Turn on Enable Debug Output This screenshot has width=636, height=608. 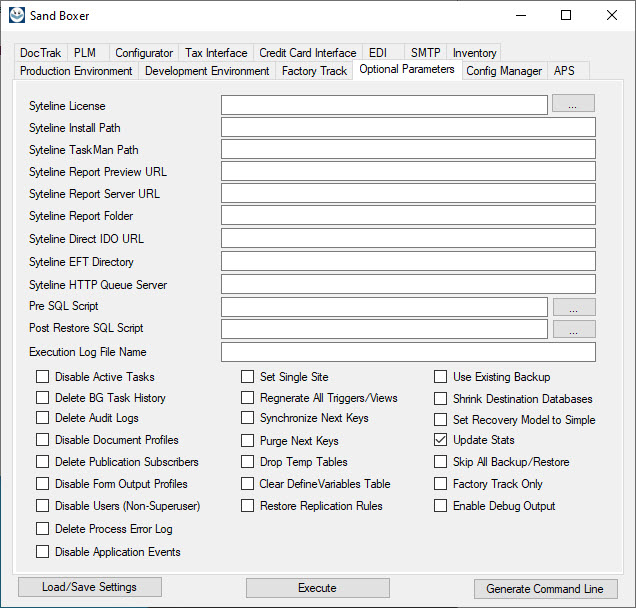(441, 506)
